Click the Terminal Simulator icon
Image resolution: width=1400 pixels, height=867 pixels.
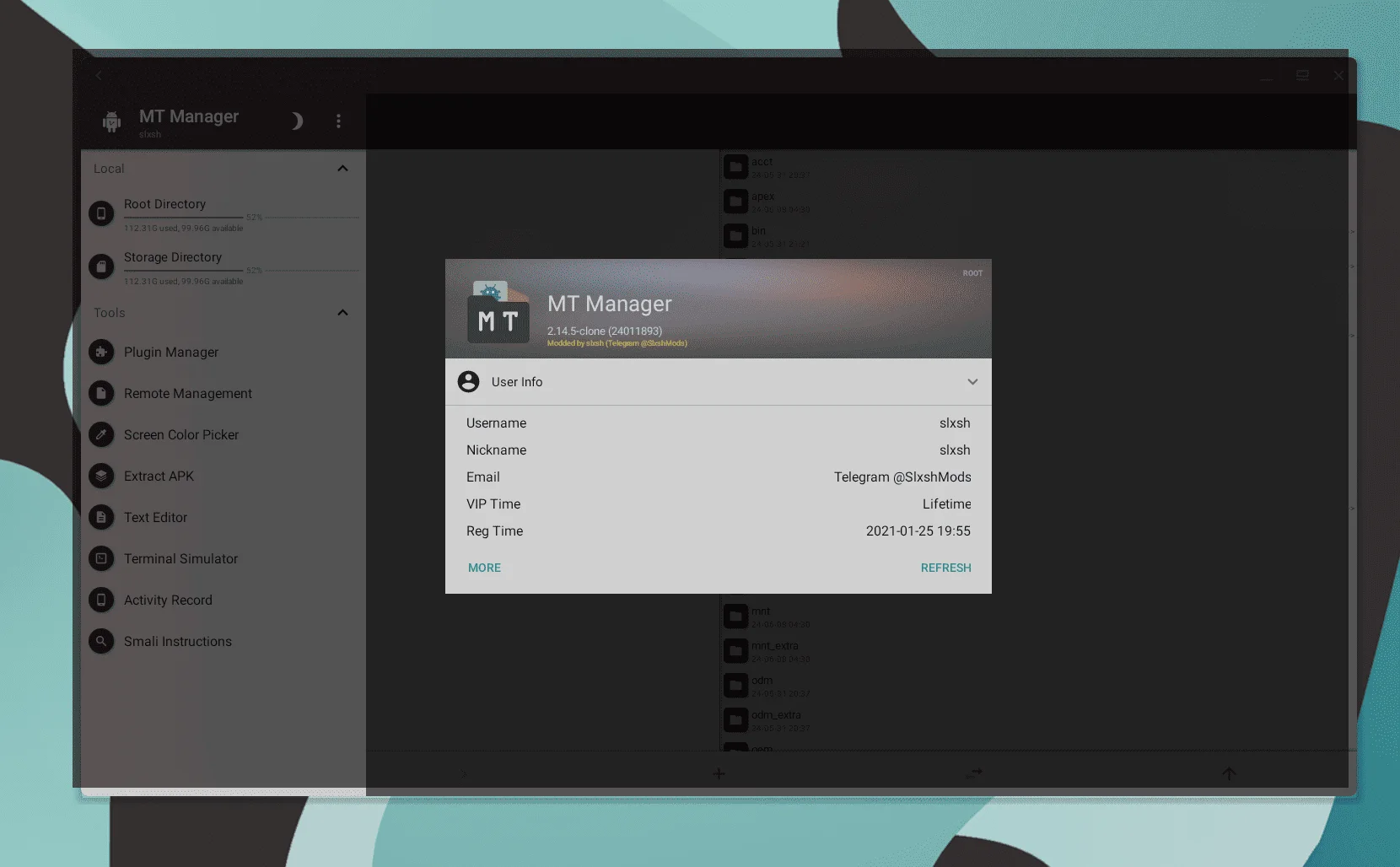(101, 558)
